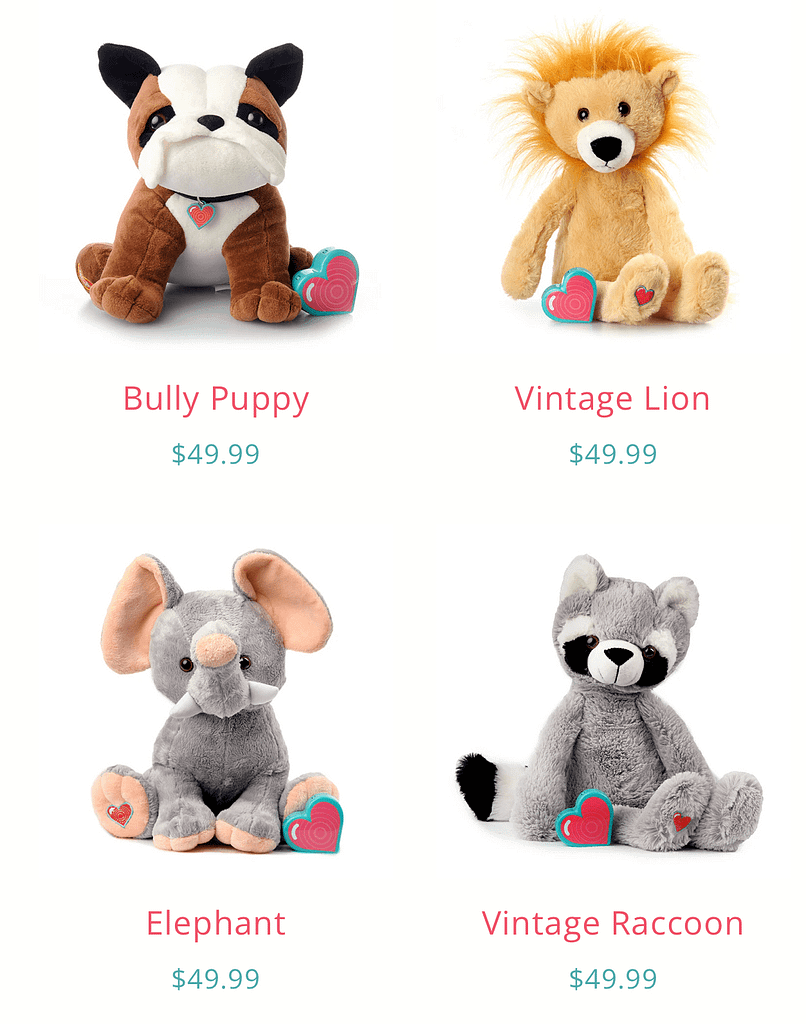Open the Vintage Lion product image

[612, 176]
